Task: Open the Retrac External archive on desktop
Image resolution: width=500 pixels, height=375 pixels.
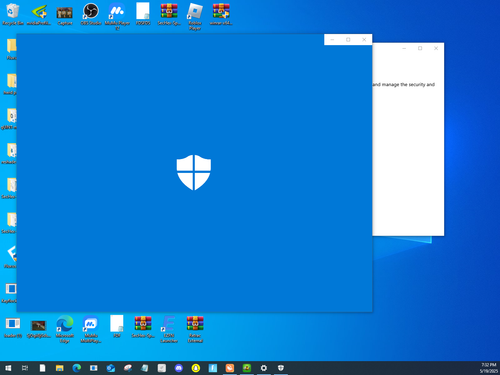Action: (x=195, y=329)
